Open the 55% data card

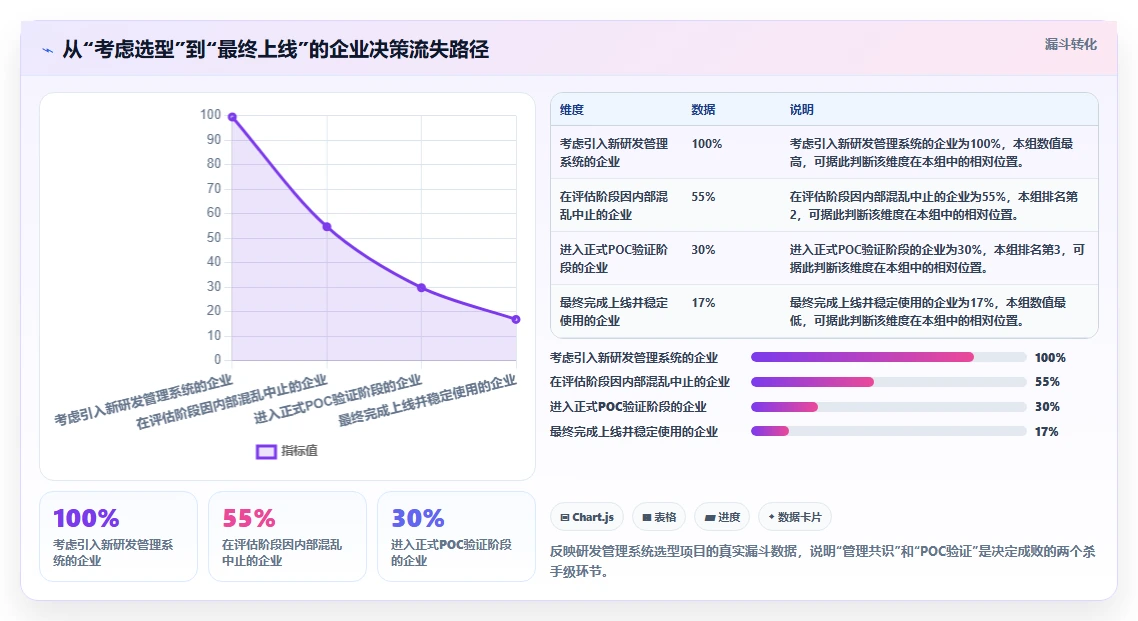click(x=287, y=536)
